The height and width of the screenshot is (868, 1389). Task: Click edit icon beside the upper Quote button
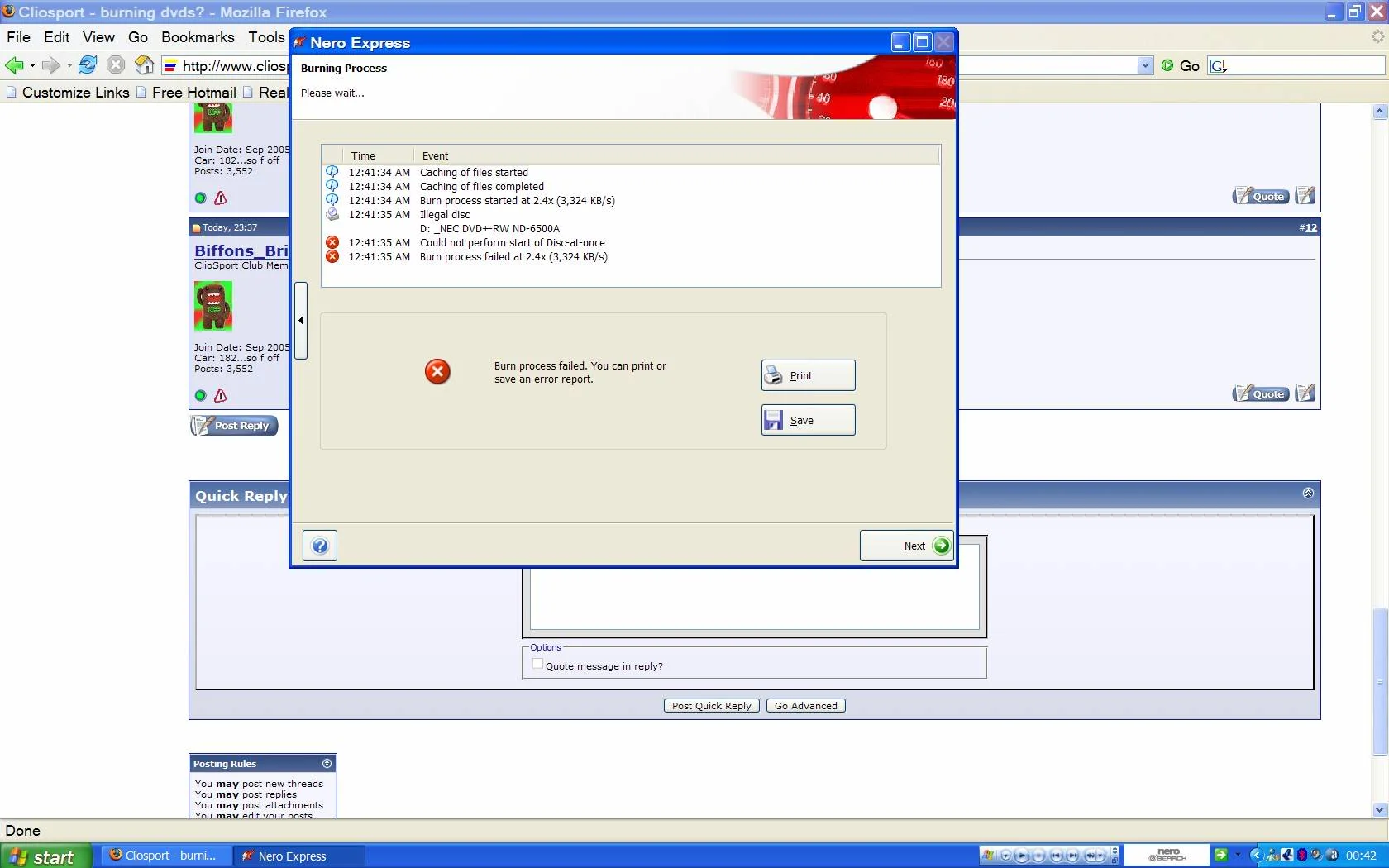click(1305, 196)
